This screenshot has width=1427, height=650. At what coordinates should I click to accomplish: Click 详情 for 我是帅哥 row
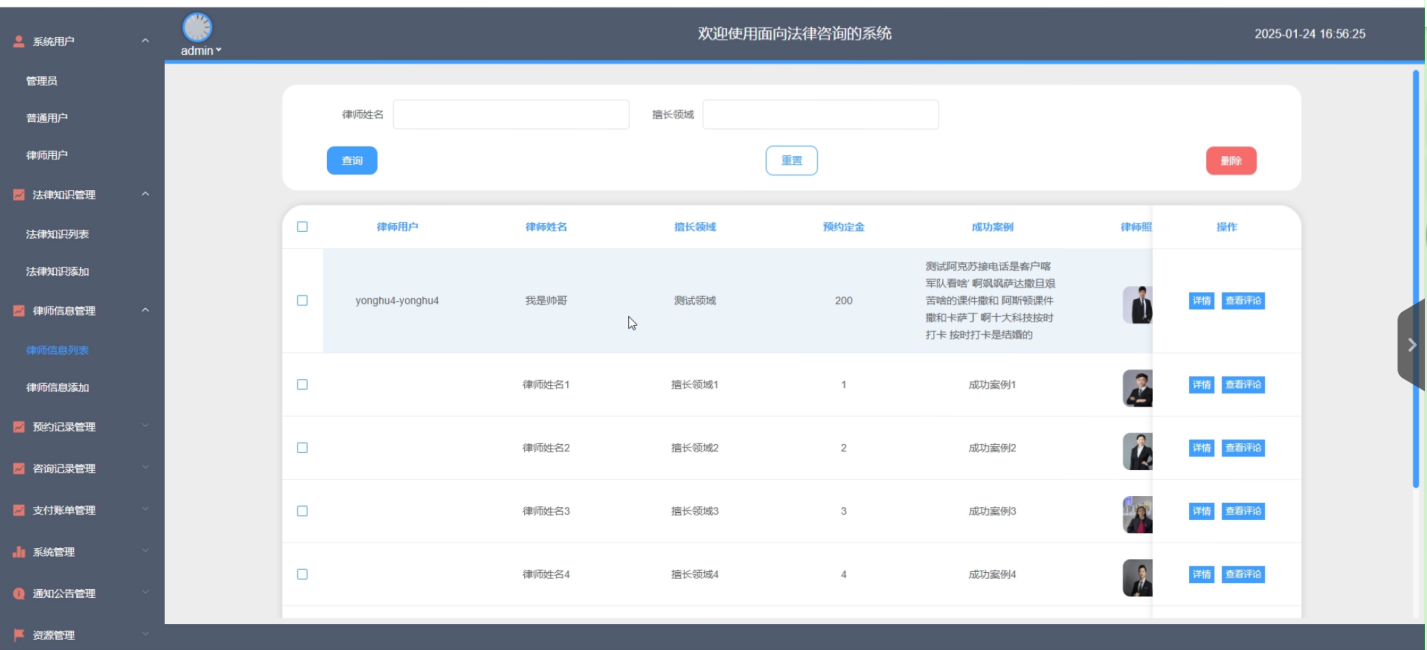tap(1201, 301)
